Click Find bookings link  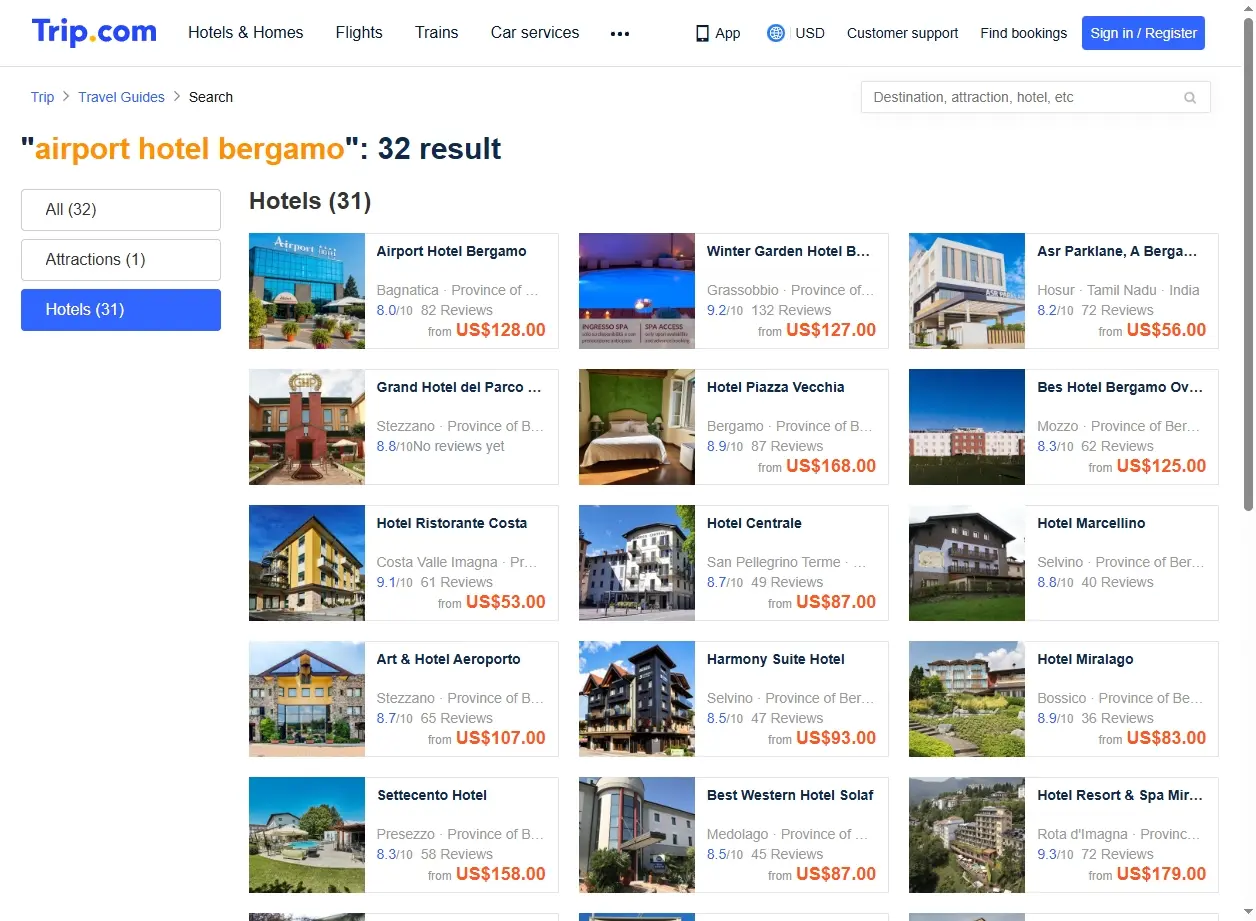point(1024,33)
